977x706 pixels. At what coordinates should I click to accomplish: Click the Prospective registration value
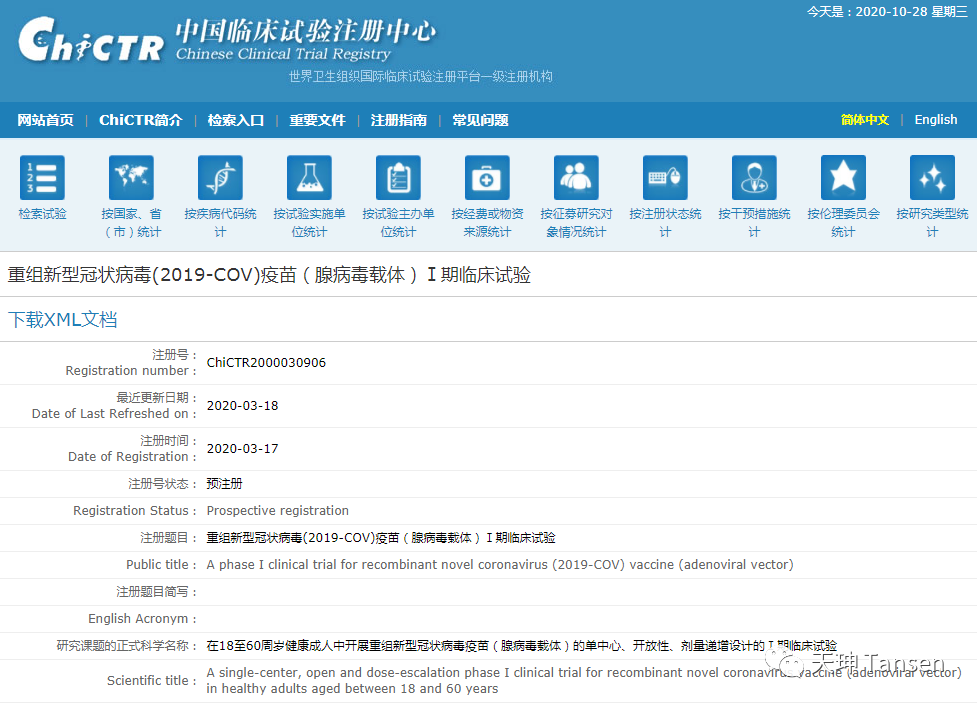278,511
